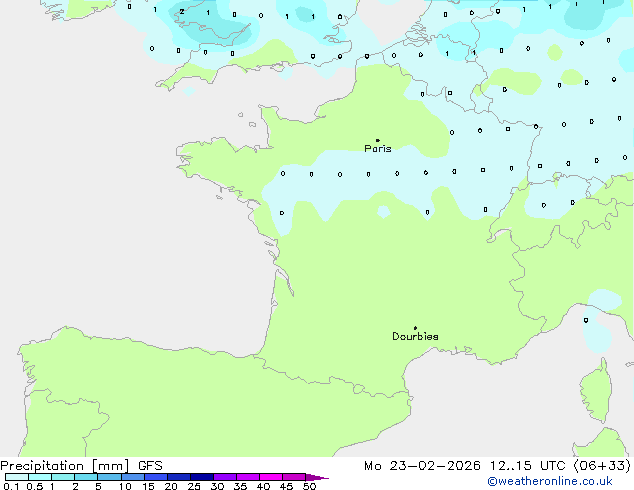634x490 pixels.
Task: Click the 'Mo 23-02-2026' date text
Action: (422, 466)
